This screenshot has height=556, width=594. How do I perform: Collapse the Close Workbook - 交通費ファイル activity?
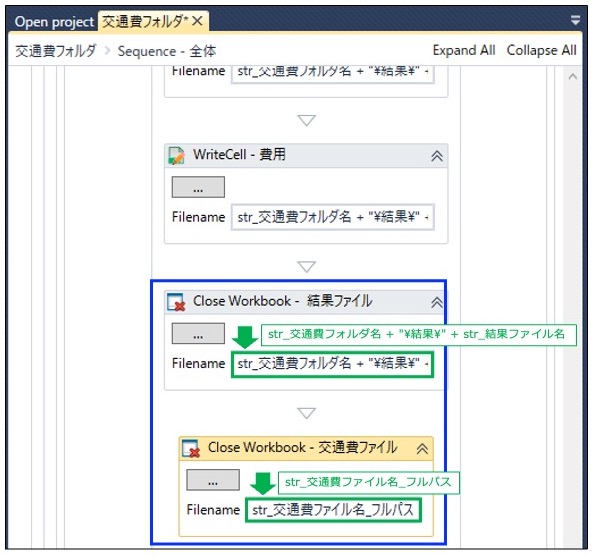point(422,449)
